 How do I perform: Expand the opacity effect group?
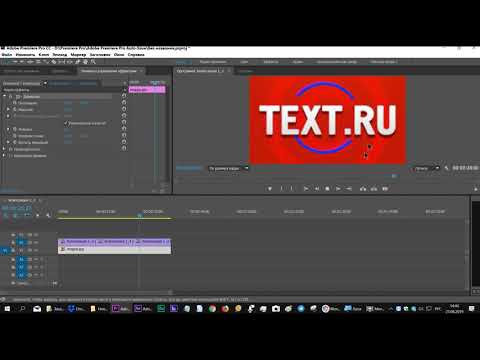(x=5, y=149)
